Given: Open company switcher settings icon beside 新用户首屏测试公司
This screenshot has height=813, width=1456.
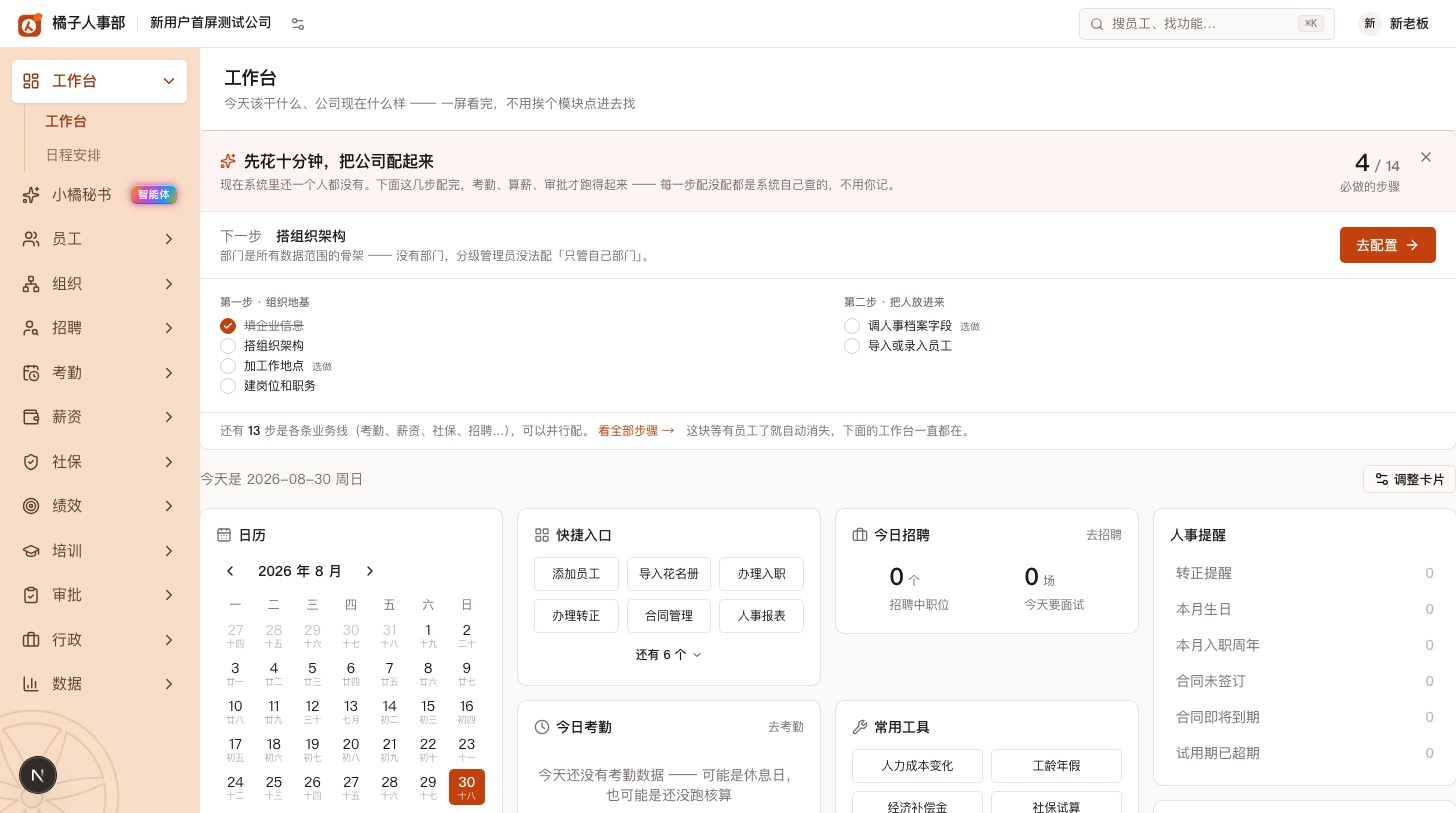Looking at the screenshot, I should 298,24.
